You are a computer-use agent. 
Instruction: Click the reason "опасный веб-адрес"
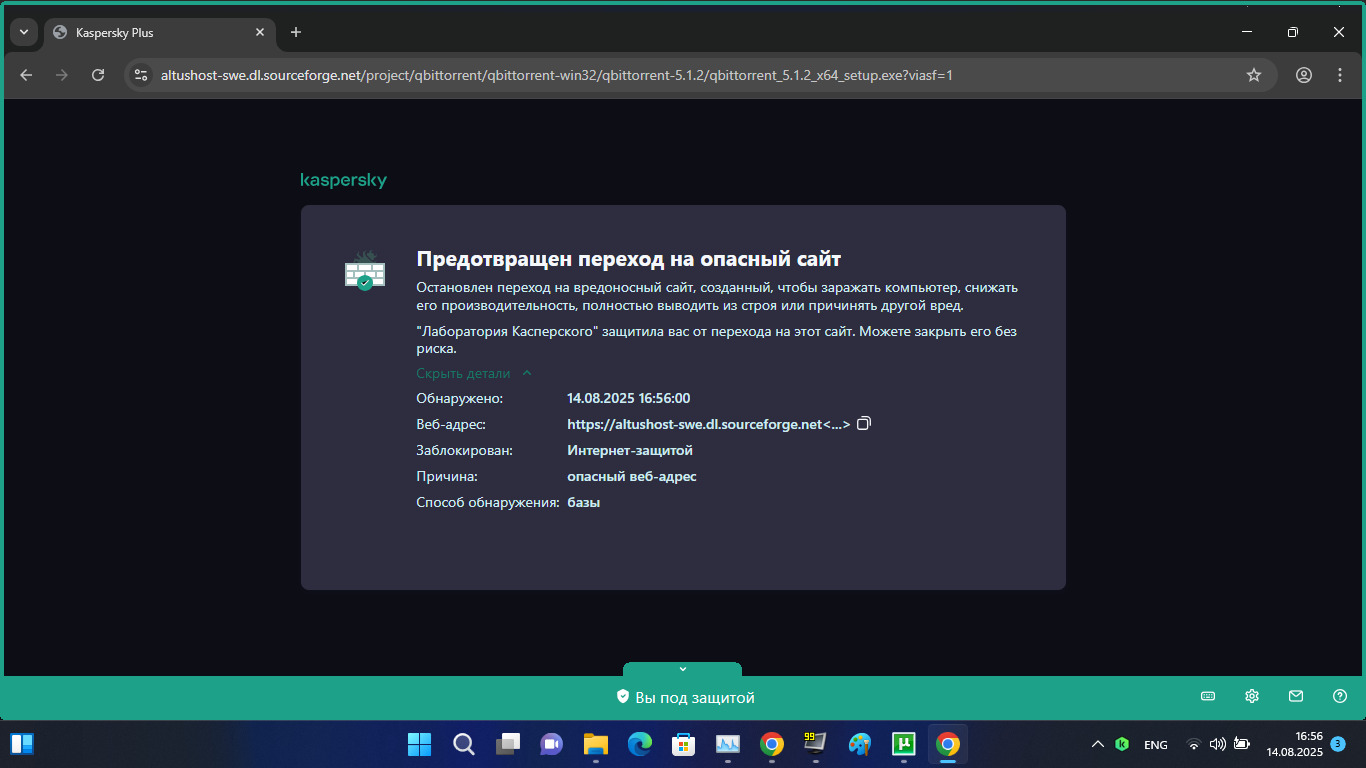(632, 476)
